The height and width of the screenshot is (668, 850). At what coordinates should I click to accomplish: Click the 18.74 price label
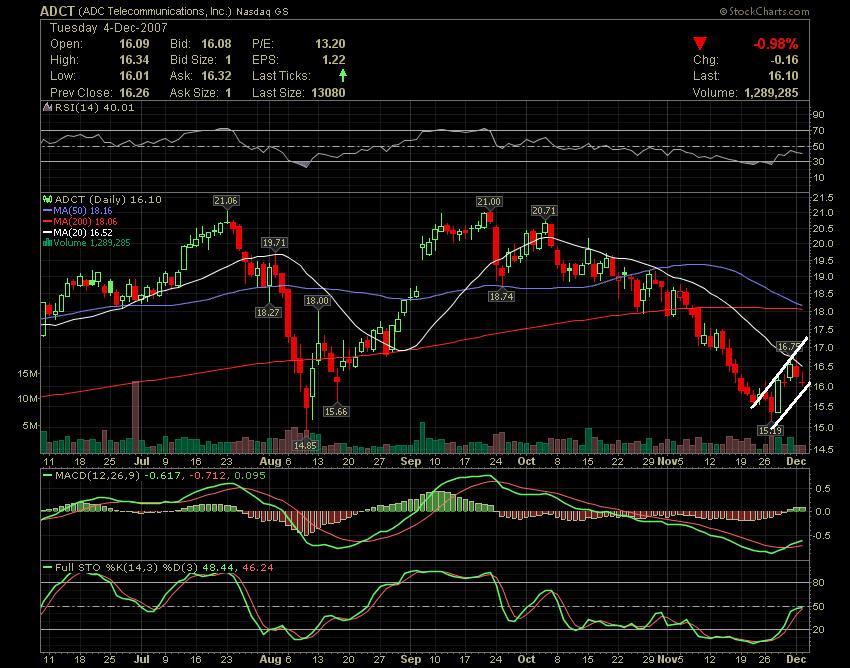(501, 297)
